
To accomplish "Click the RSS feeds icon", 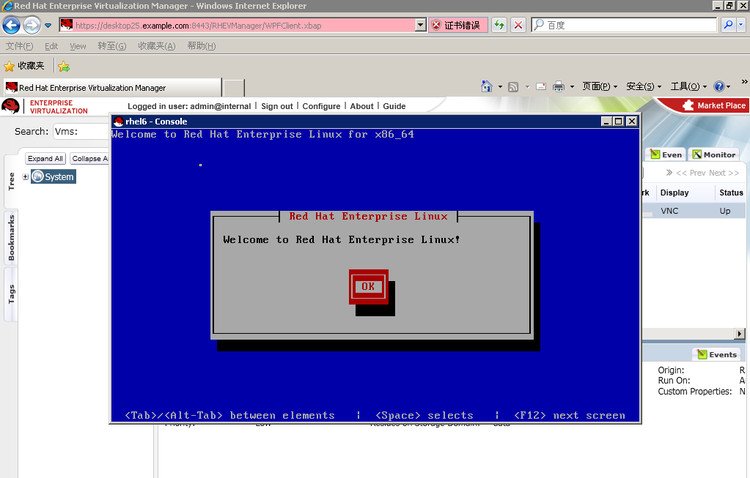I will point(513,87).
